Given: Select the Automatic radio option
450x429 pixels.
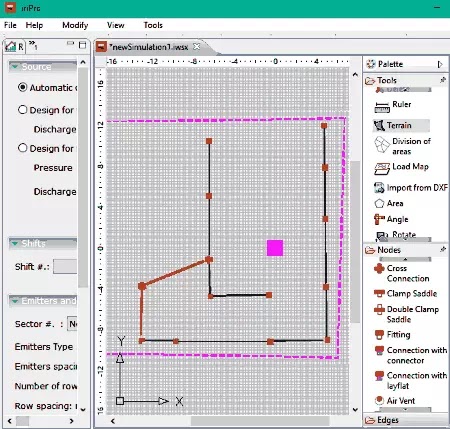Looking at the screenshot, I should pyautogui.click(x=22, y=88).
